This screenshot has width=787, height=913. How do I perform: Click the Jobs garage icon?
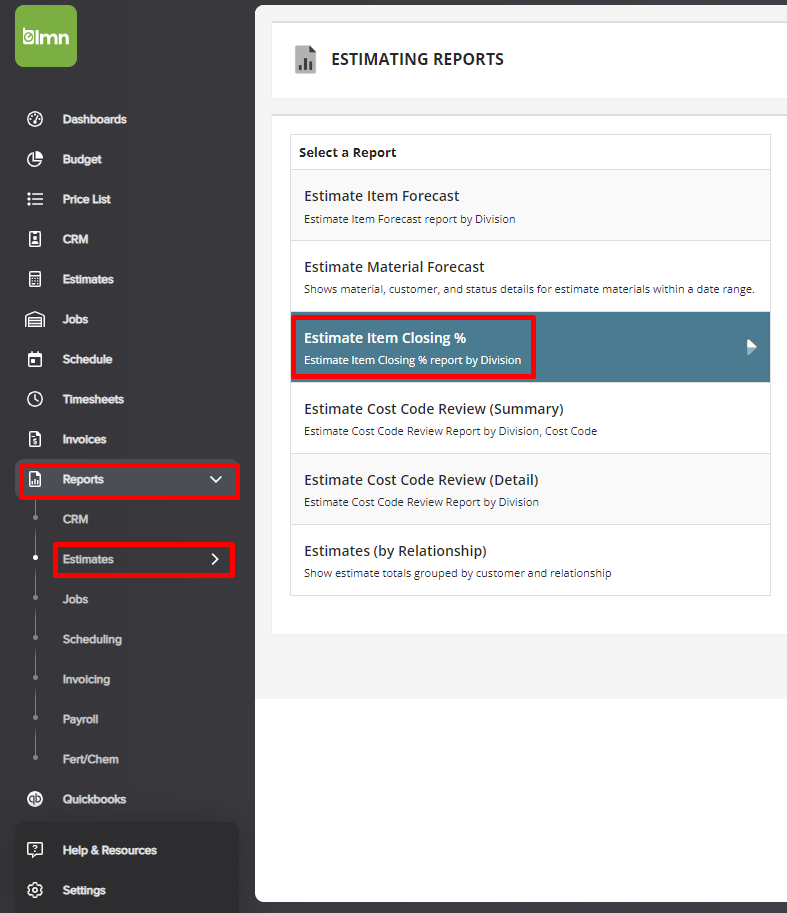(x=35, y=319)
